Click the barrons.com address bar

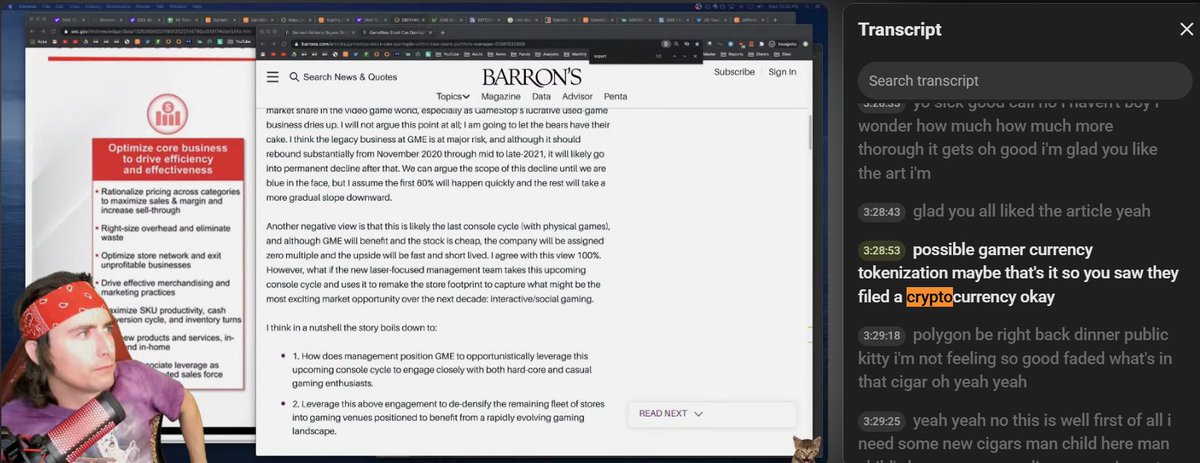coord(475,45)
